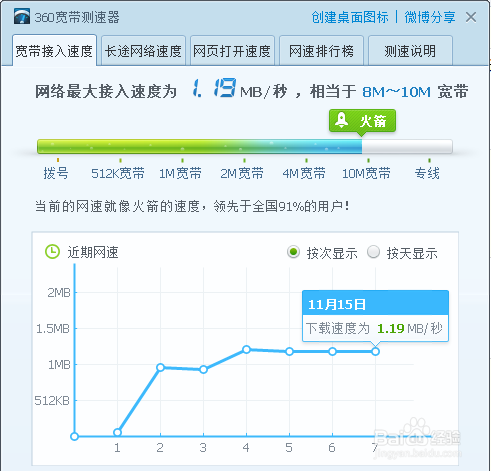Click the speed level progress bar
This screenshot has height=471, width=491.
click(245, 147)
